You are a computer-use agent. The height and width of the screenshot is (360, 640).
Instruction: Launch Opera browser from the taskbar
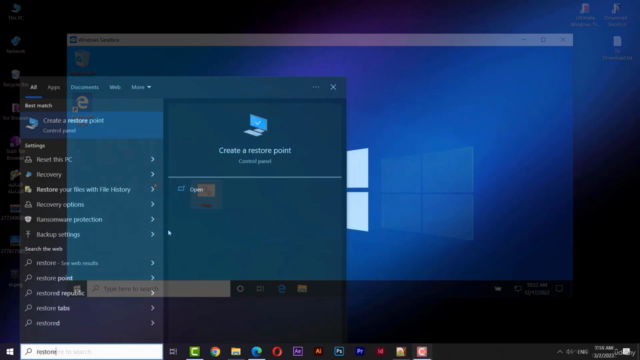click(x=277, y=351)
